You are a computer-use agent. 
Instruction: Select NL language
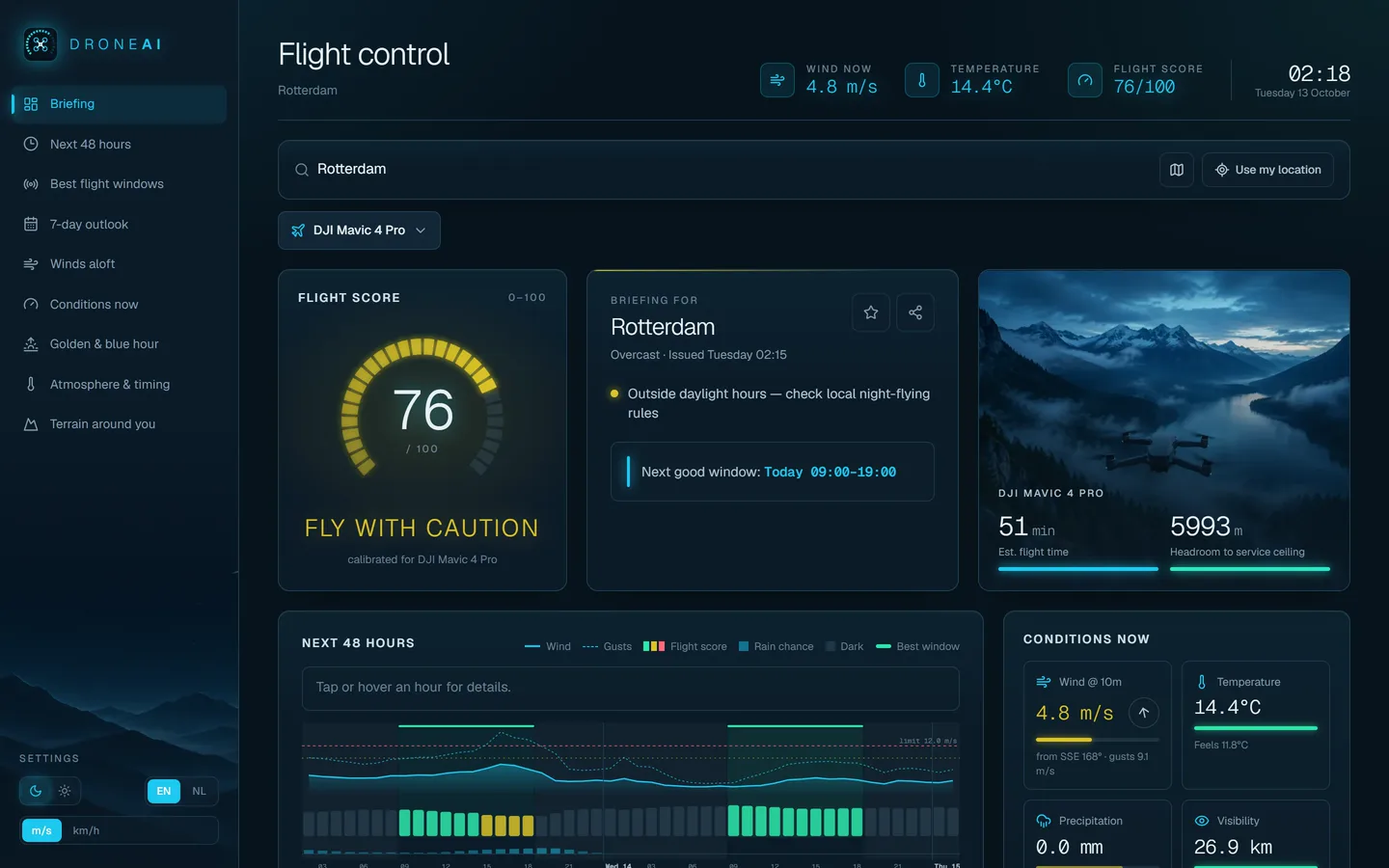pyautogui.click(x=200, y=791)
